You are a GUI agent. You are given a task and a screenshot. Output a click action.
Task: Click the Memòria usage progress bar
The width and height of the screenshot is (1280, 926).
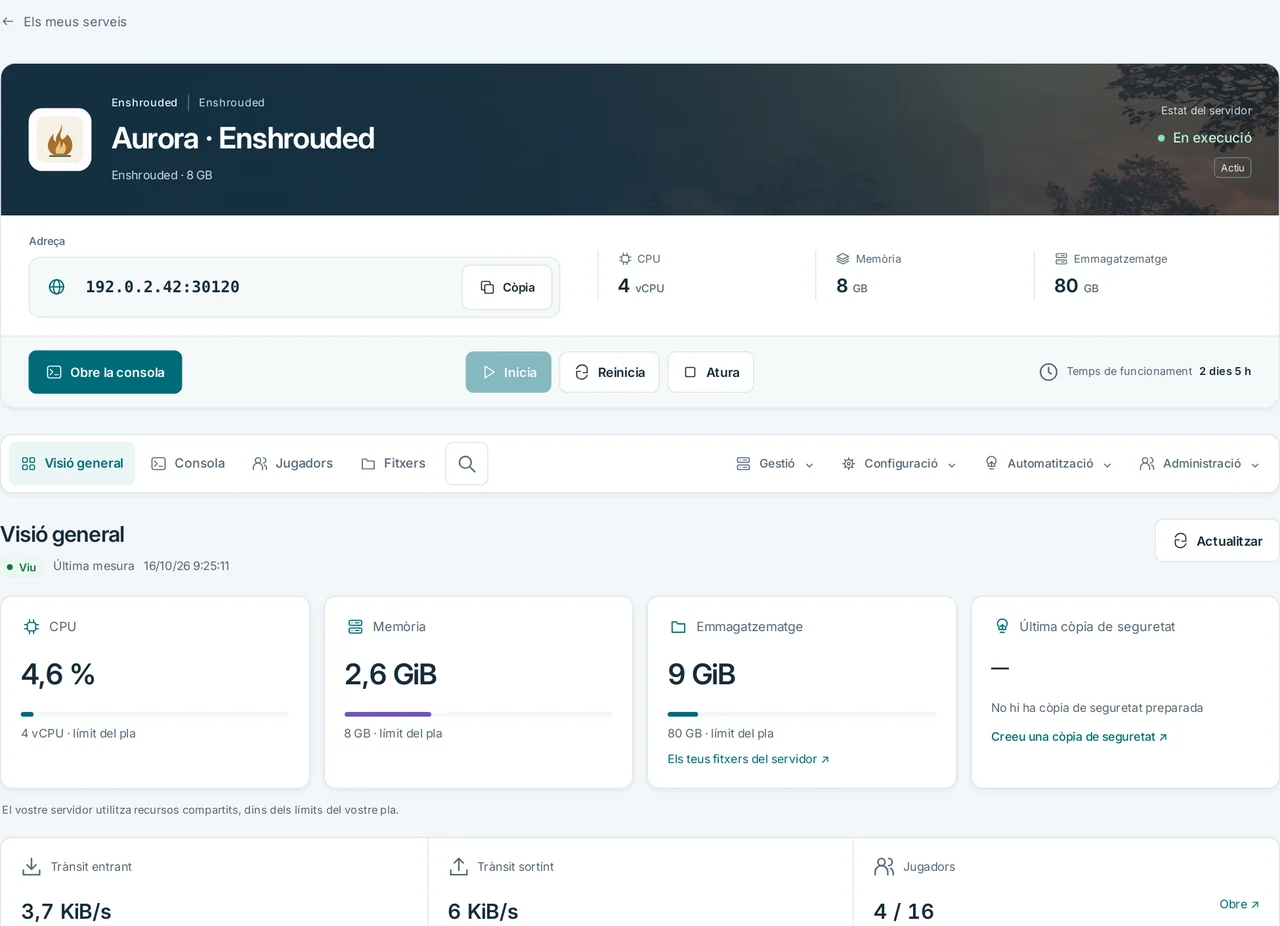(478, 714)
